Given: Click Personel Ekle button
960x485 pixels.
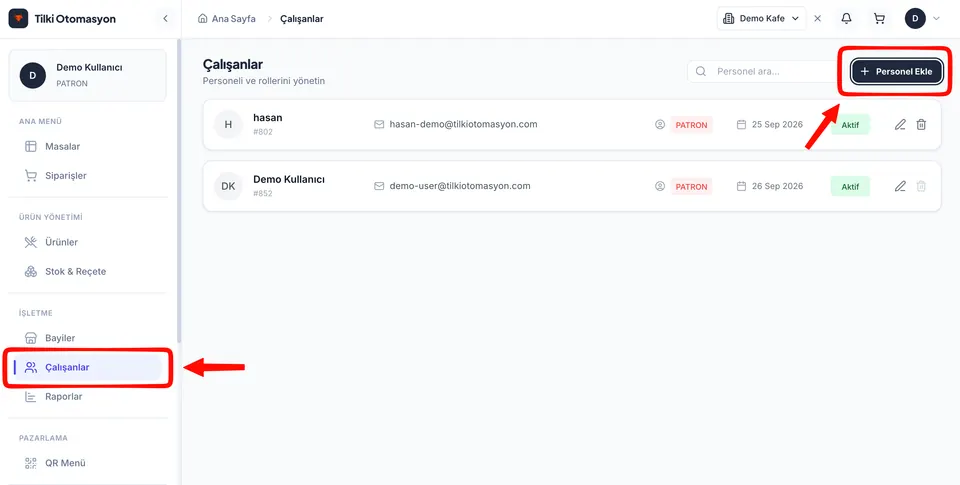Looking at the screenshot, I should 896,72.
